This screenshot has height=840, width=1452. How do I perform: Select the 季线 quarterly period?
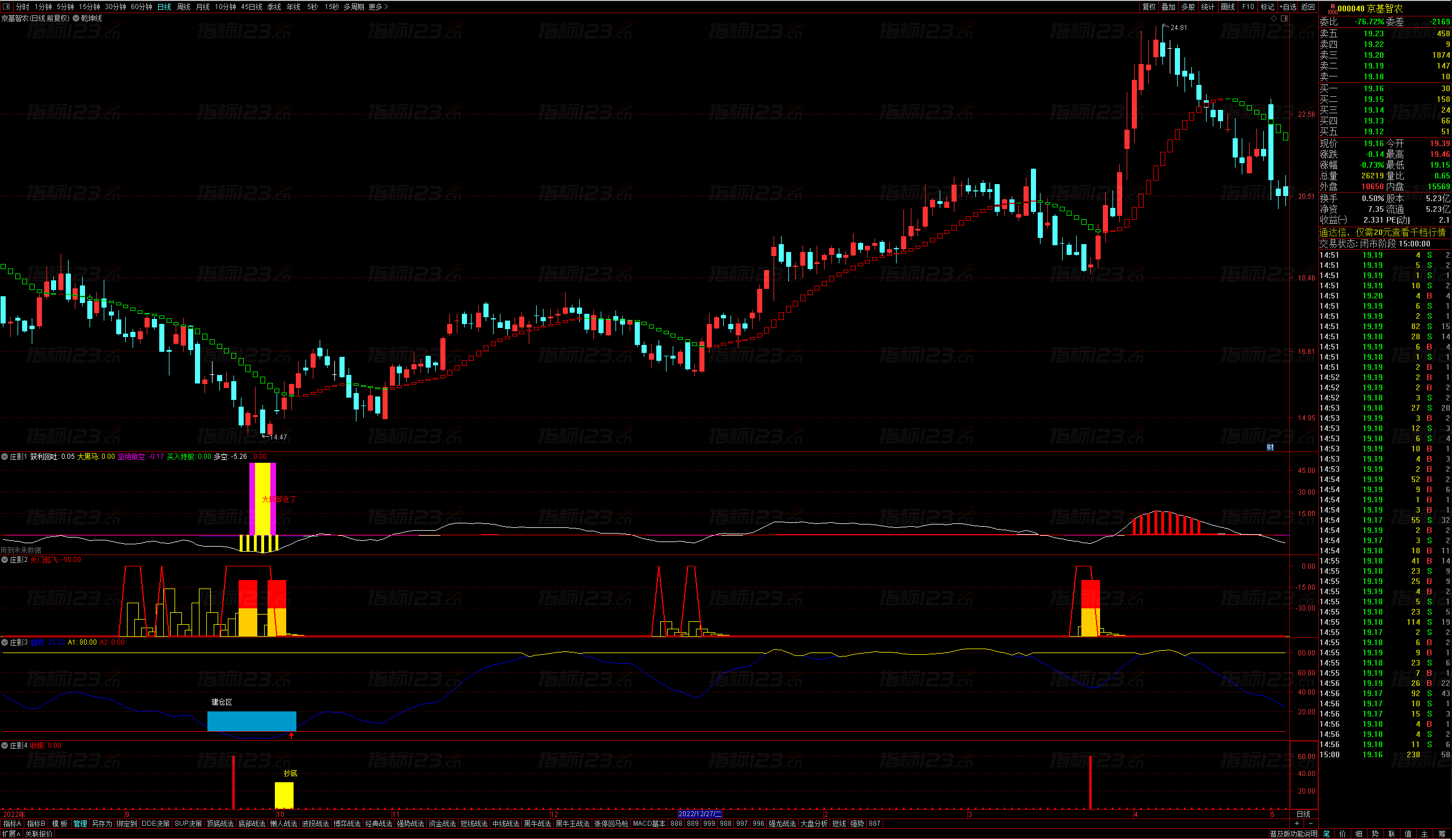[274, 7]
